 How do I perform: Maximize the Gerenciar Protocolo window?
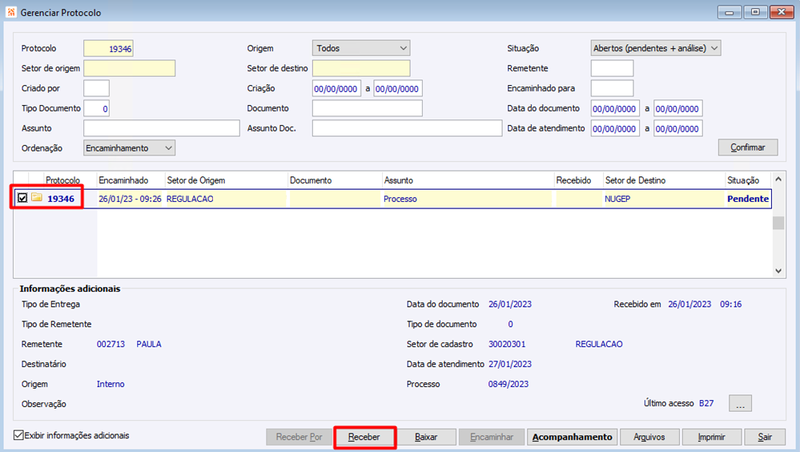pos(756,12)
